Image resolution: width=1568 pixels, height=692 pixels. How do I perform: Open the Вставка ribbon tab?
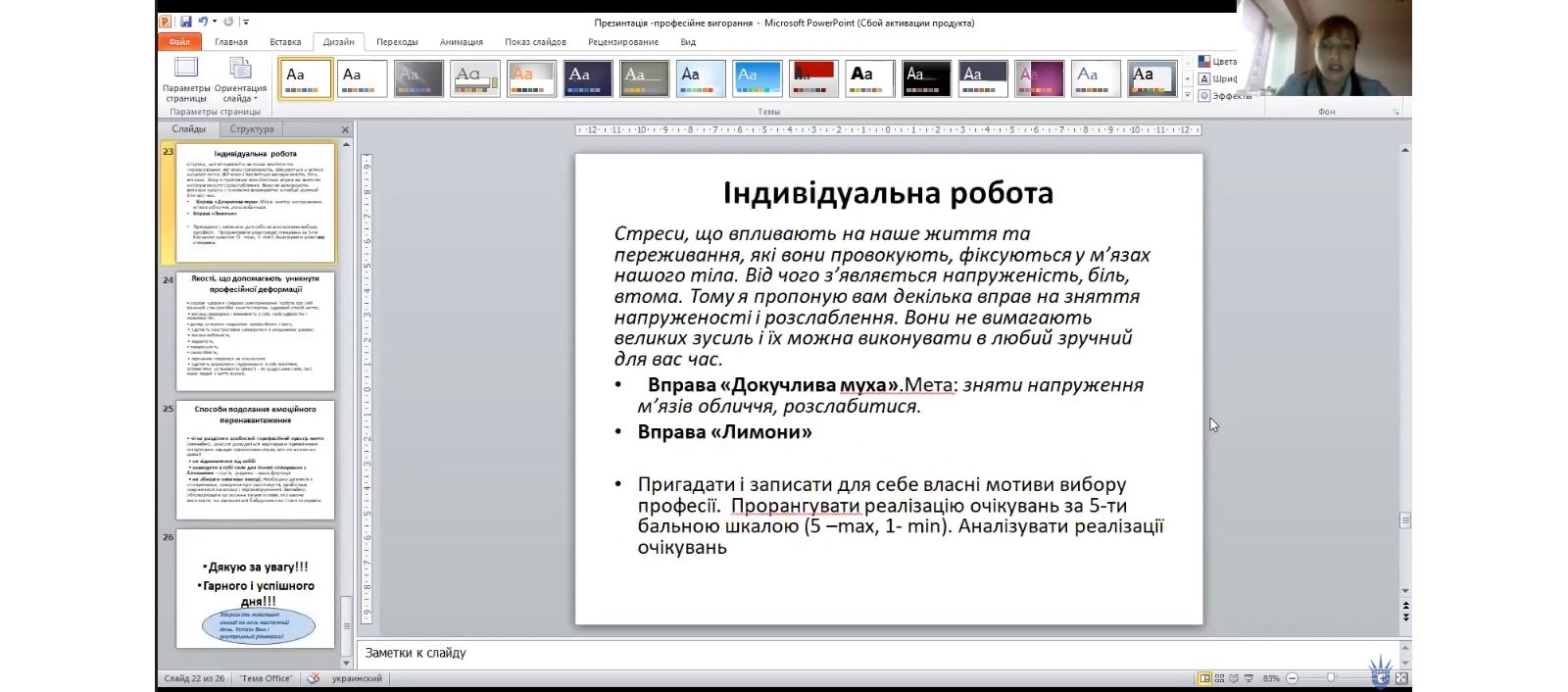click(285, 42)
